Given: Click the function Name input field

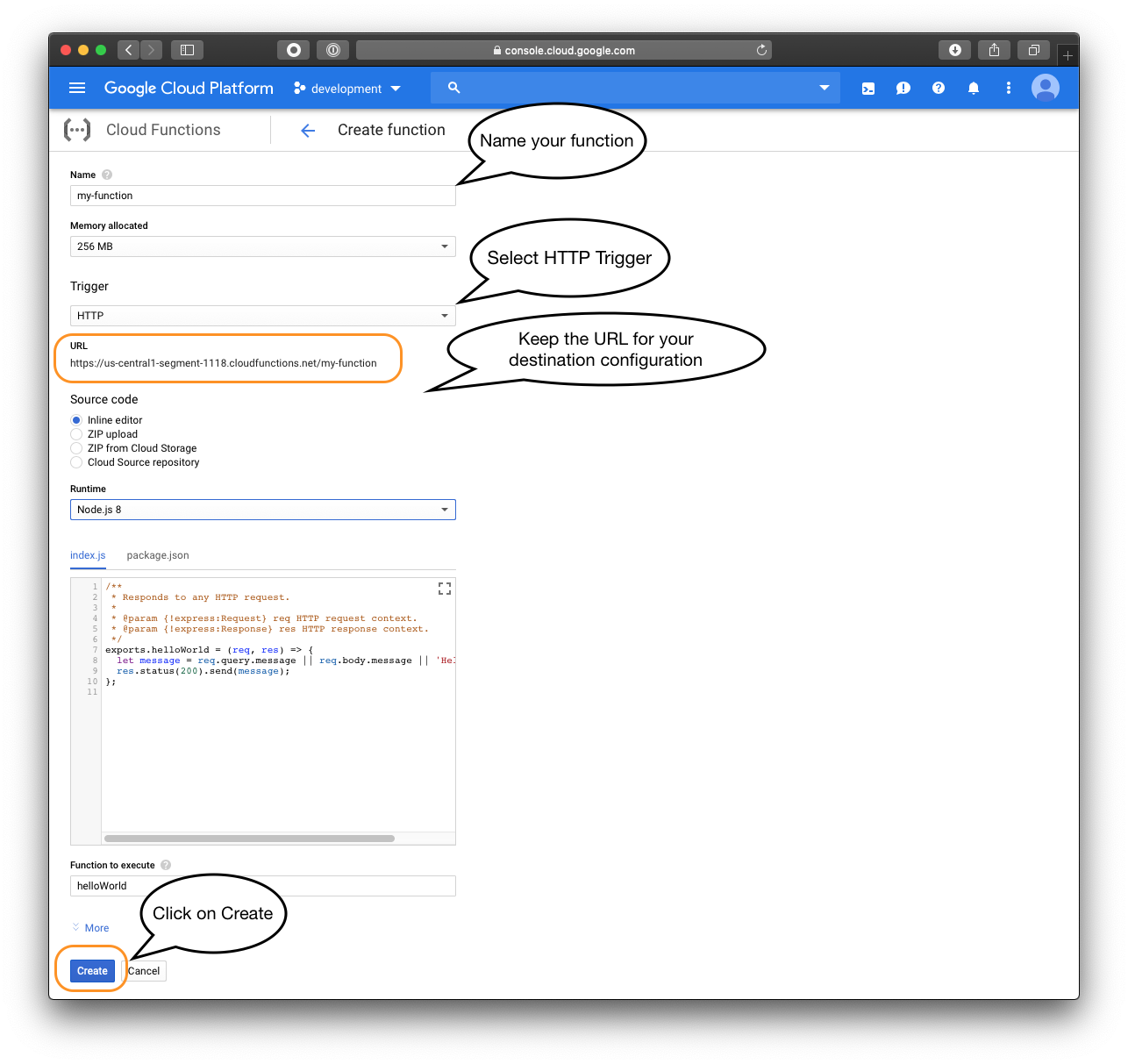Looking at the screenshot, I should coord(262,196).
